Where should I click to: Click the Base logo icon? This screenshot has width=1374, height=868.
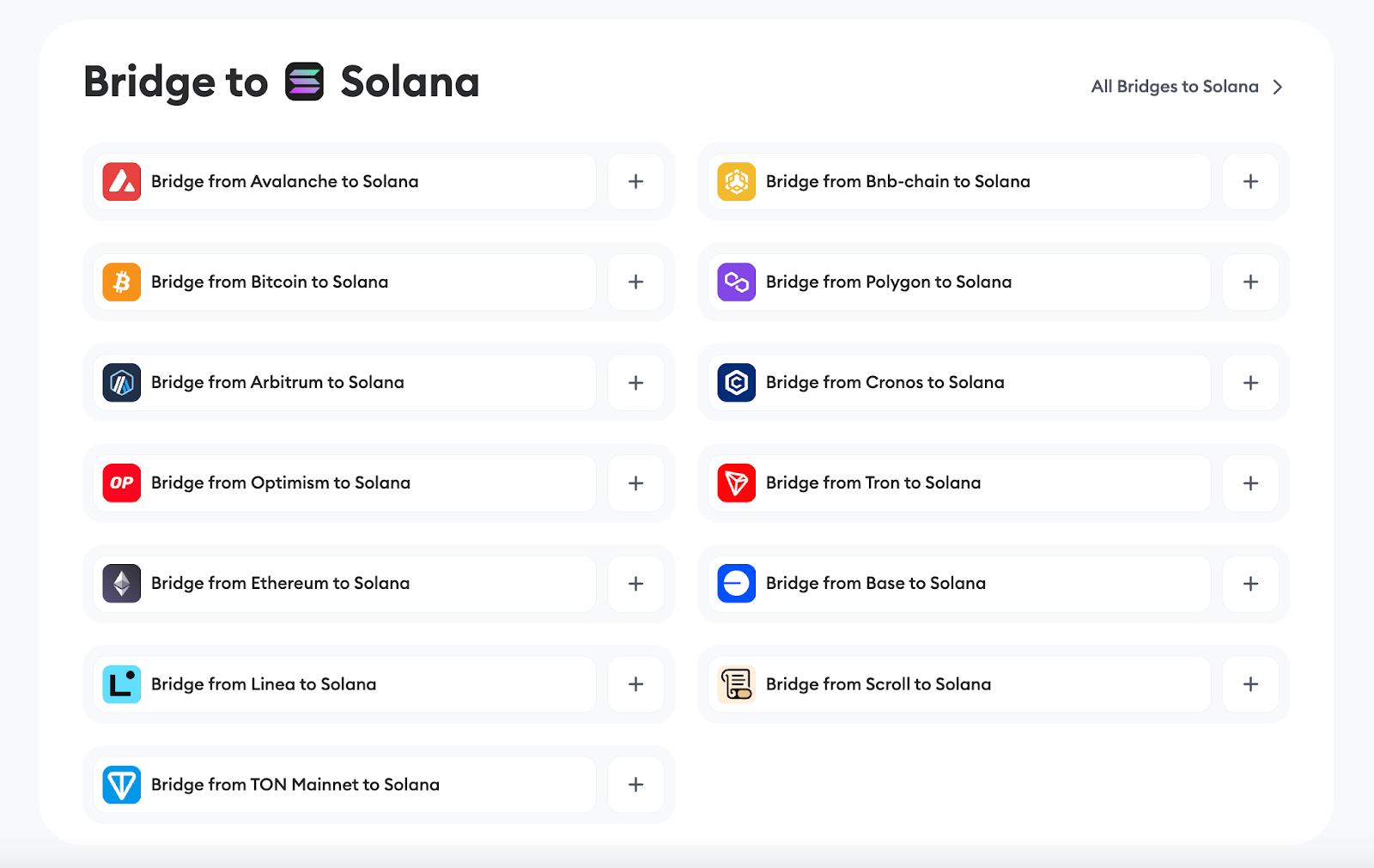pos(737,584)
